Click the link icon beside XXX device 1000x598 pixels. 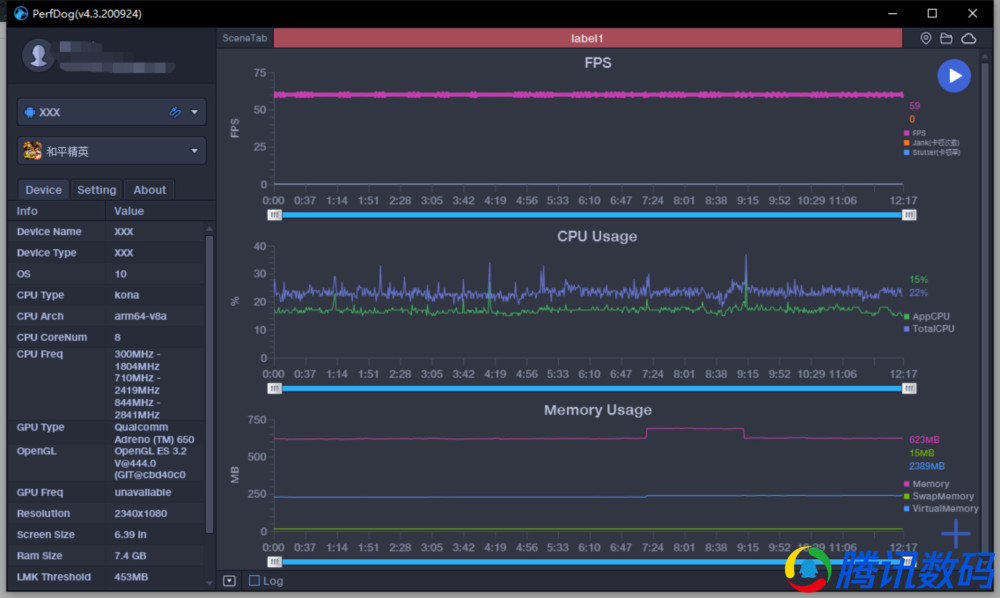click(x=175, y=112)
